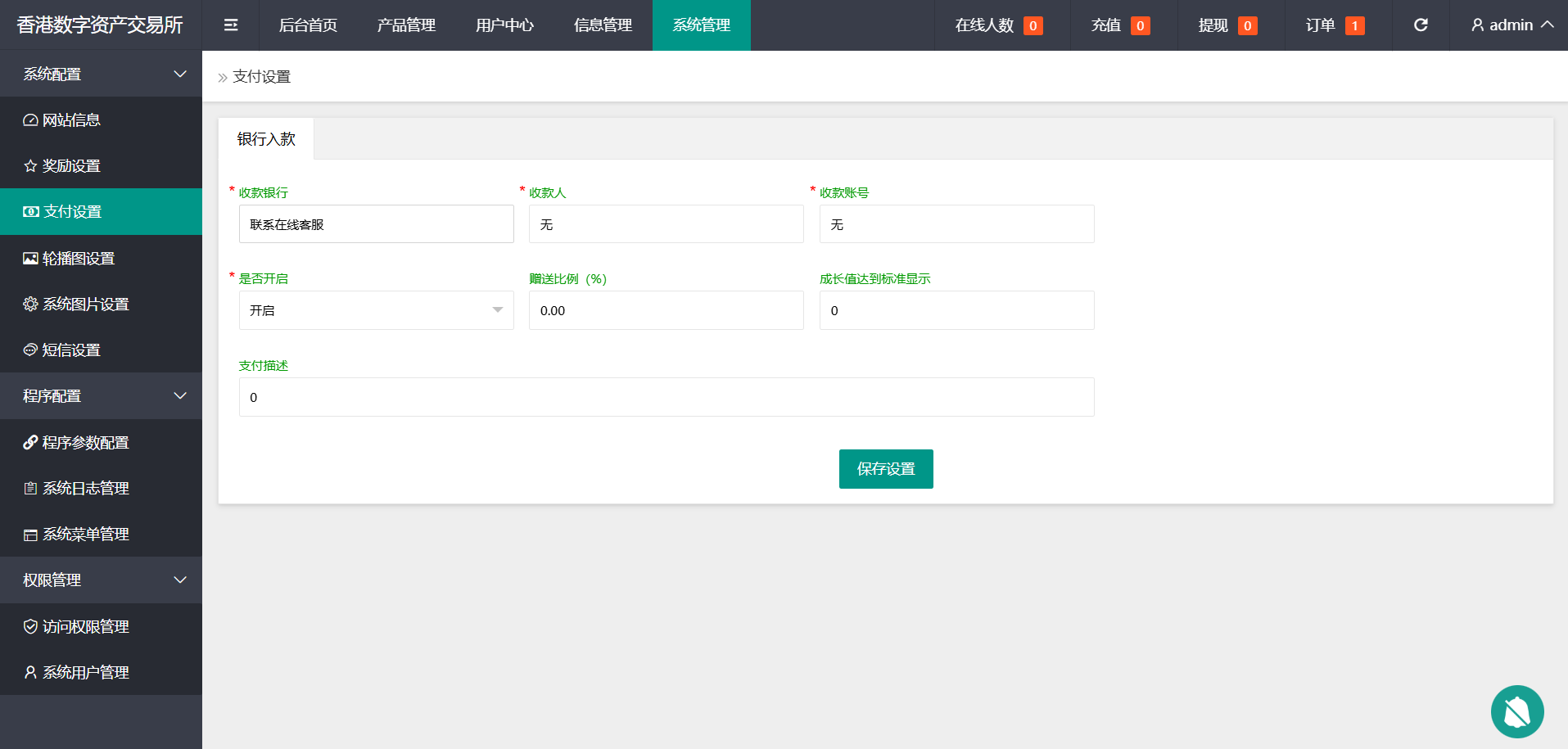Click the 奖励设置 star icon
1568x749 pixels.
tap(30, 166)
